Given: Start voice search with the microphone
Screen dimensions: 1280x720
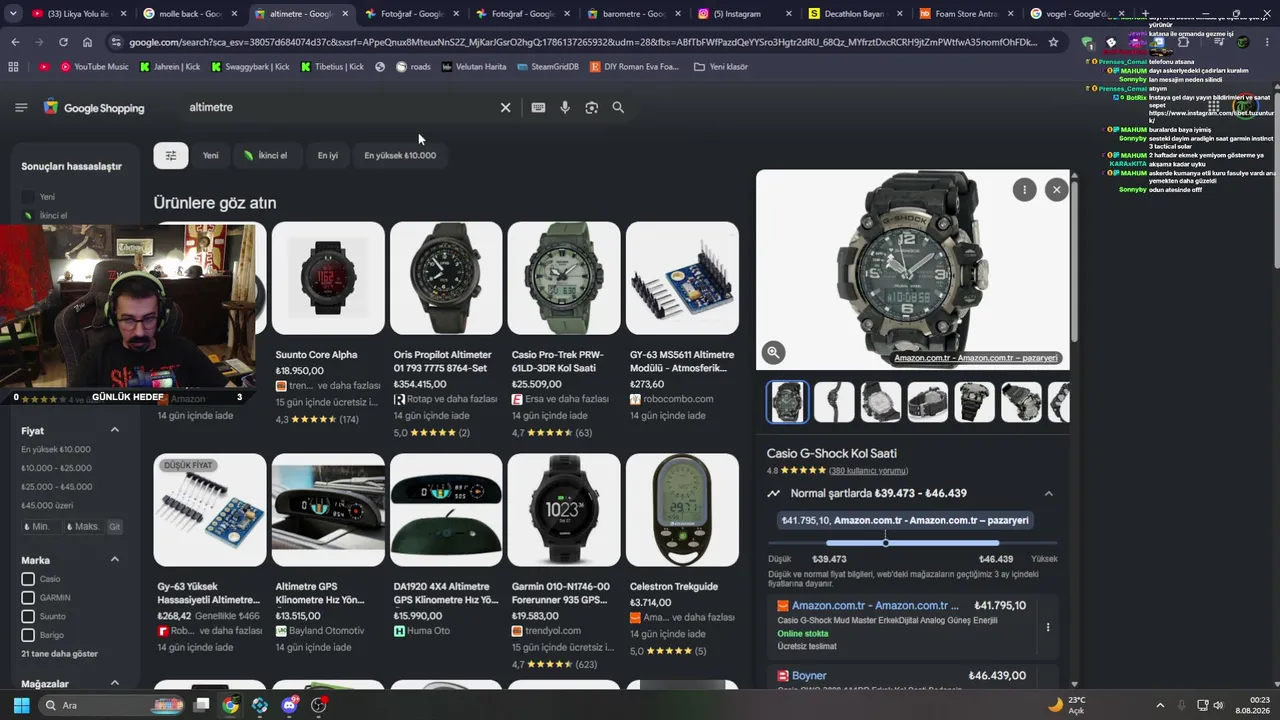Looking at the screenshot, I should click(x=565, y=107).
